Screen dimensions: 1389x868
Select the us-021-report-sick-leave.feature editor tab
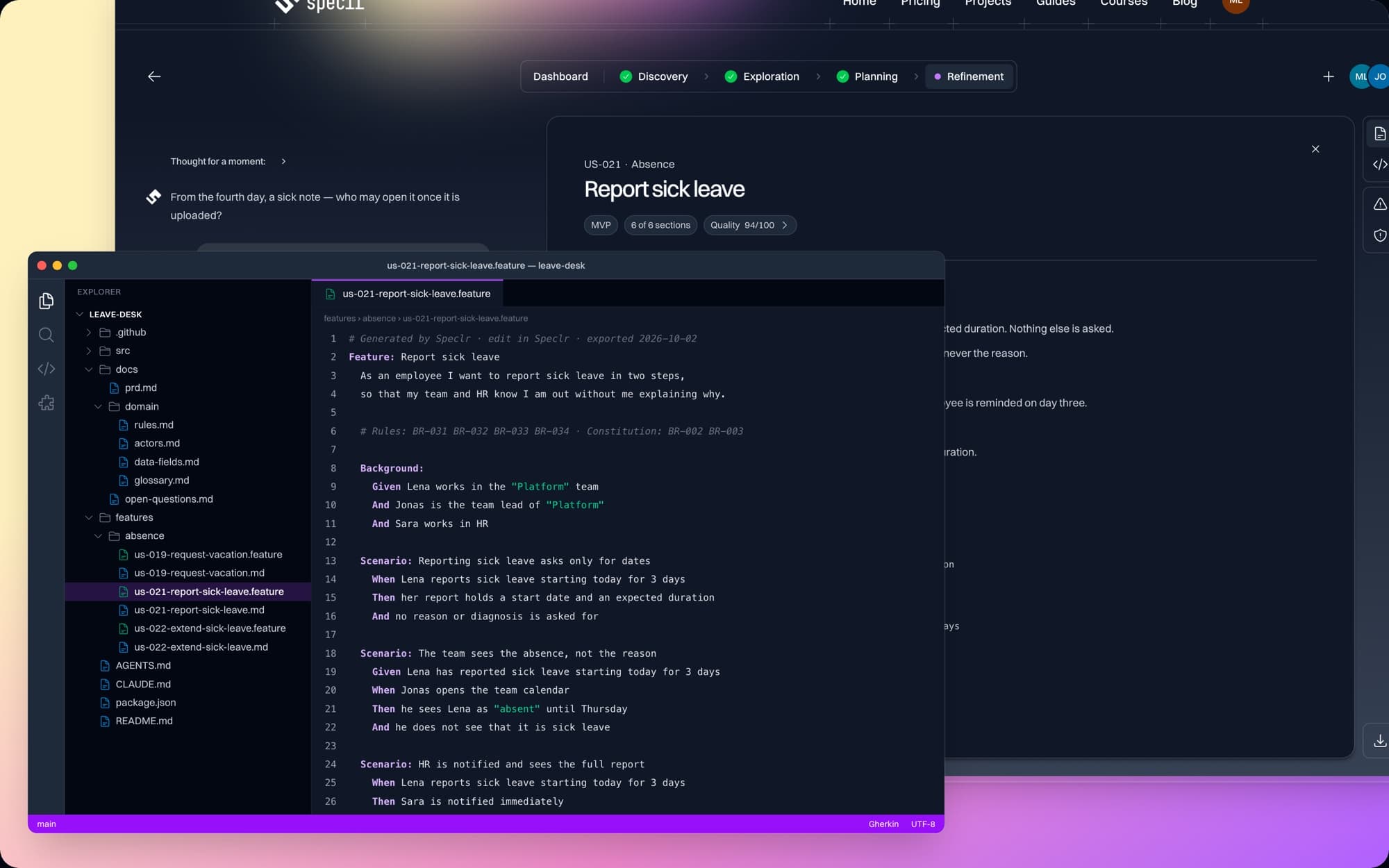tap(408, 294)
